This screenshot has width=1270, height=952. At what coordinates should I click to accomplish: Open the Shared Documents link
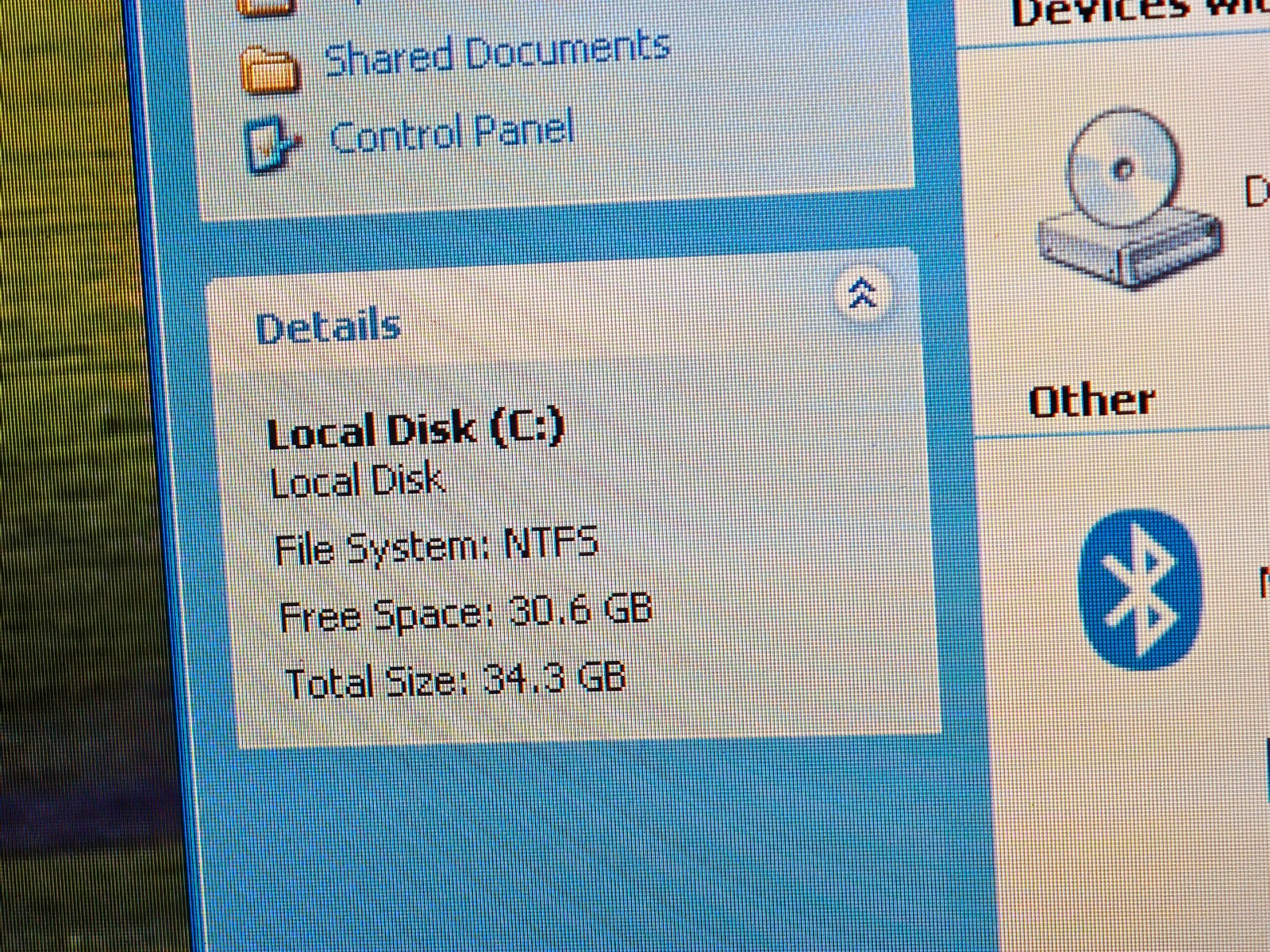[498, 54]
